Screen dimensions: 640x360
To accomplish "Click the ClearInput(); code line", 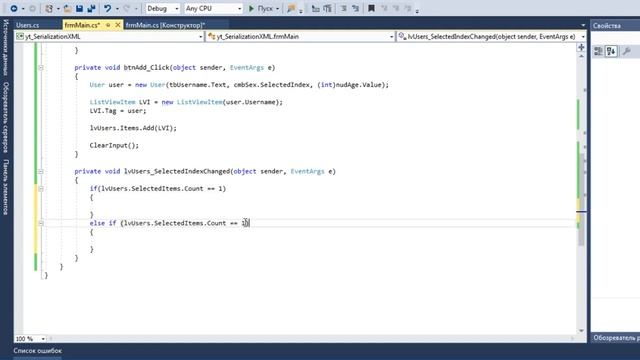I will coord(114,145).
